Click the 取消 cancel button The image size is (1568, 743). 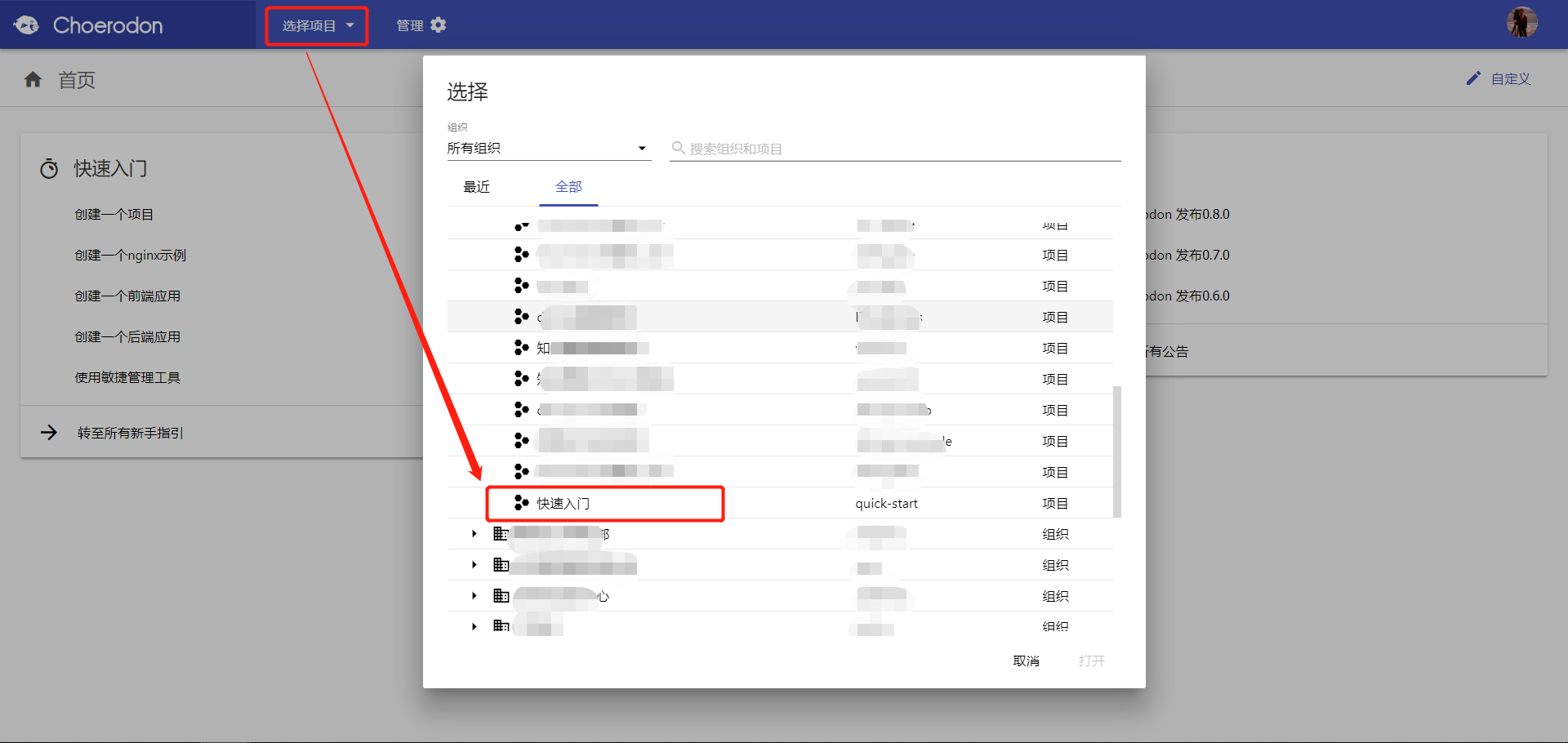click(1027, 661)
